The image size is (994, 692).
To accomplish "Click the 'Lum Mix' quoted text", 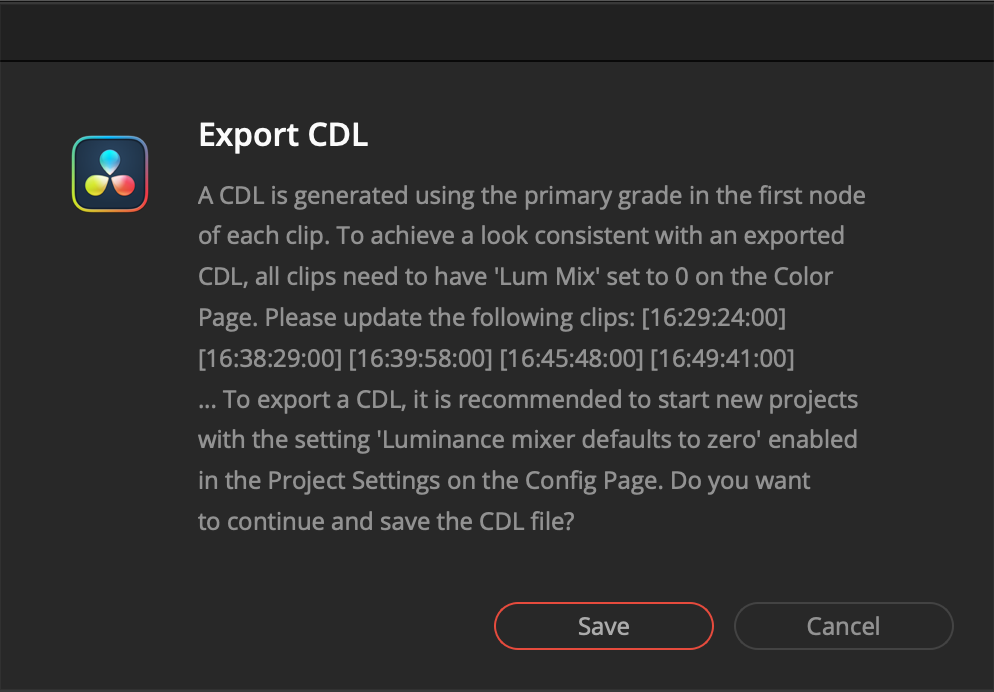I will tap(547, 277).
